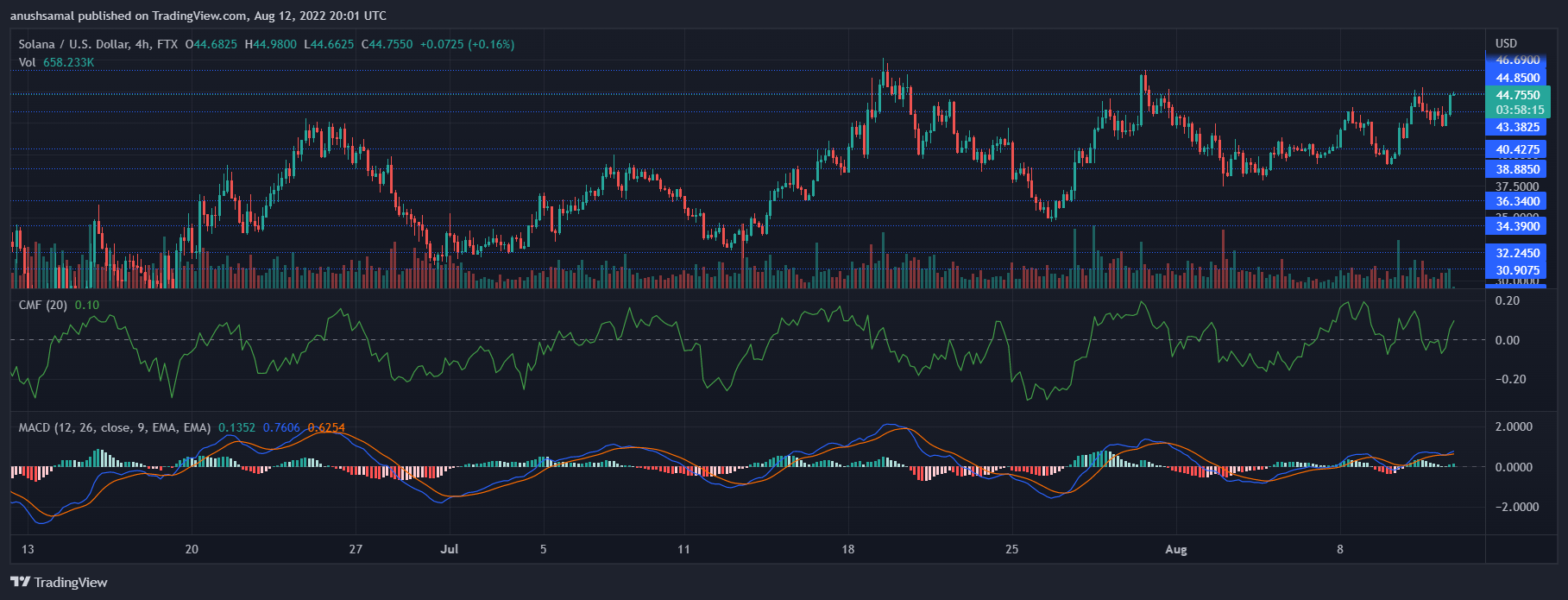Select the low value L44.6625
The height and width of the screenshot is (600, 1568).
(x=329, y=44)
